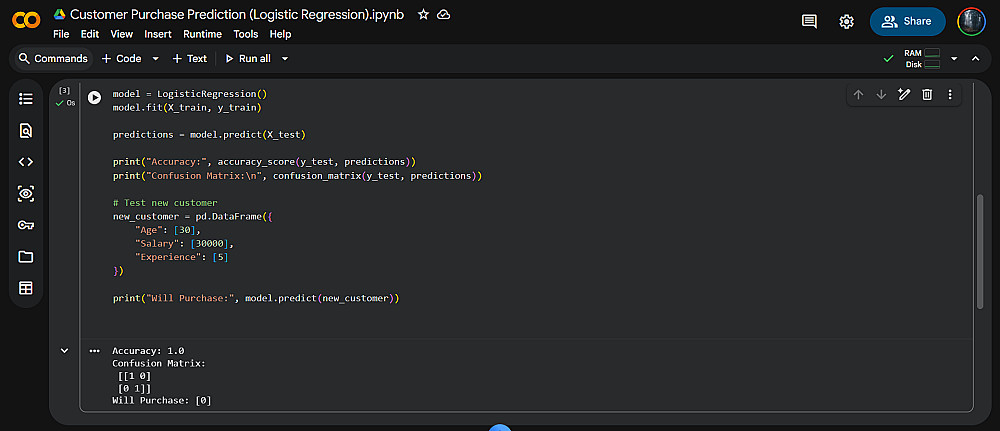Viewport: 1000px width, 431px height.
Task: Open the Files folder panel
Action: point(26,257)
